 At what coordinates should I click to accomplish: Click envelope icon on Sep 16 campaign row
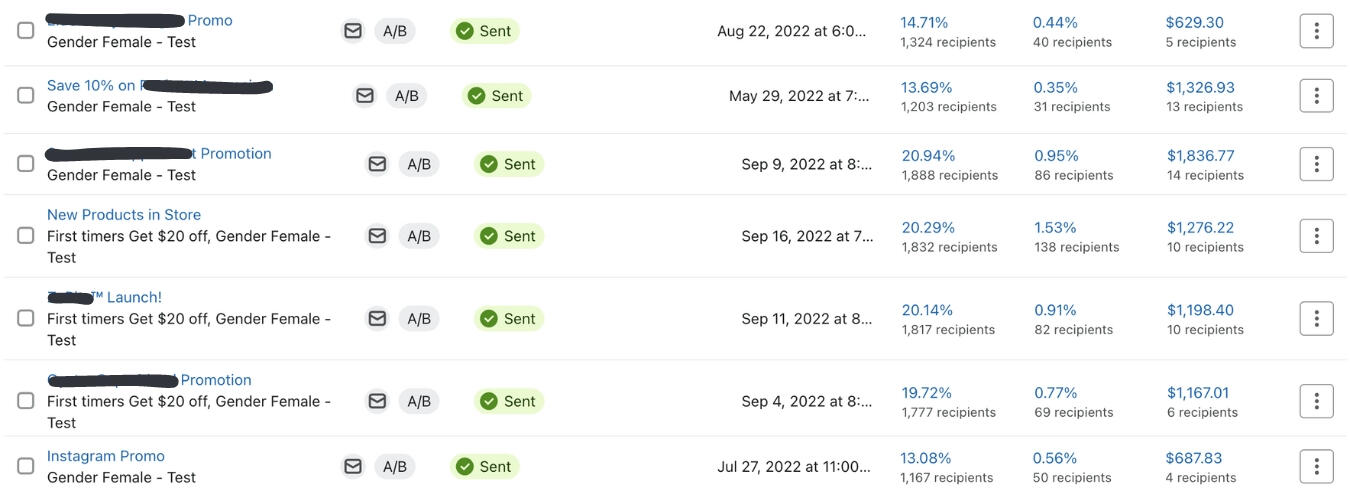pyautogui.click(x=377, y=236)
